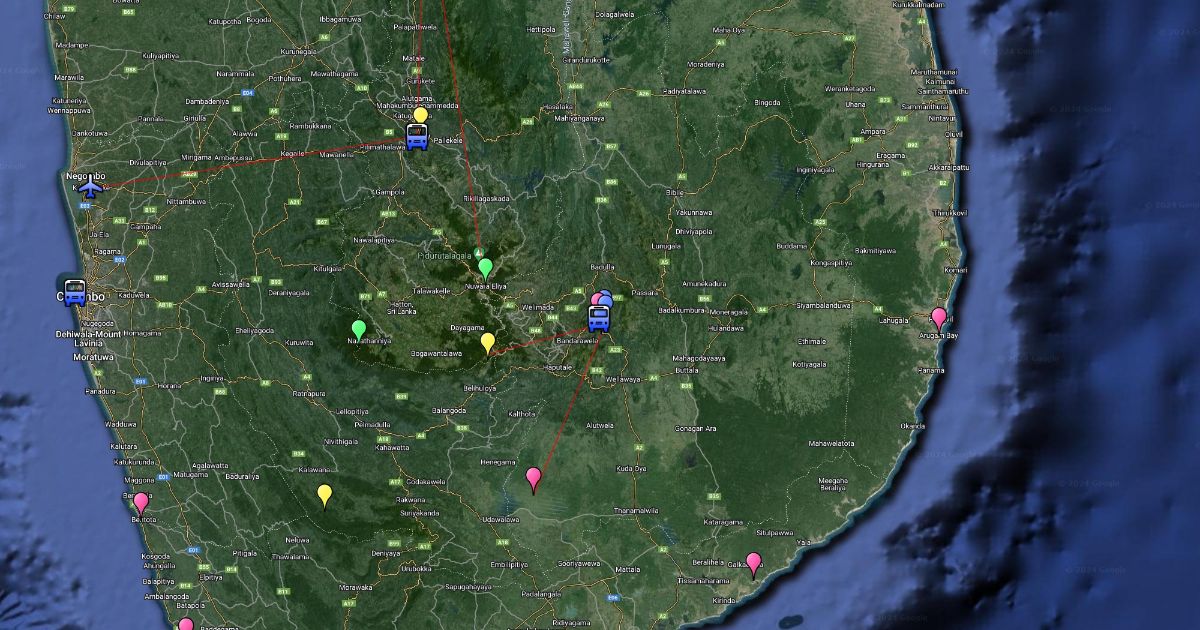Screen dimensions: 1200x630
Task: Select the pink pin near Baddegama
Action: [x=186, y=625]
